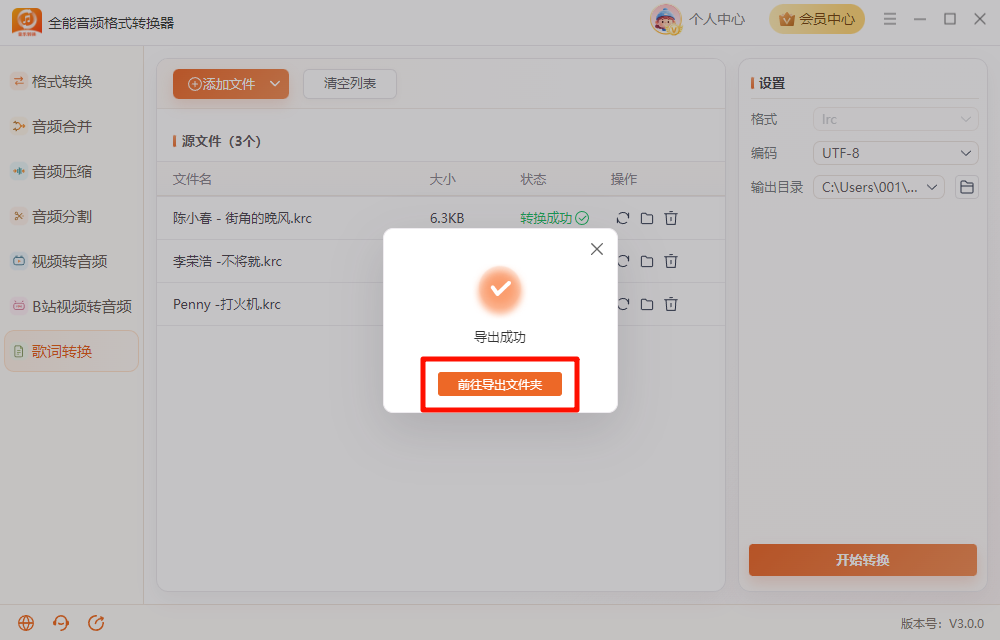Click the 版本号: V3.0.0 label
Viewport: 1000px width, 640px height.
[942, 623]
